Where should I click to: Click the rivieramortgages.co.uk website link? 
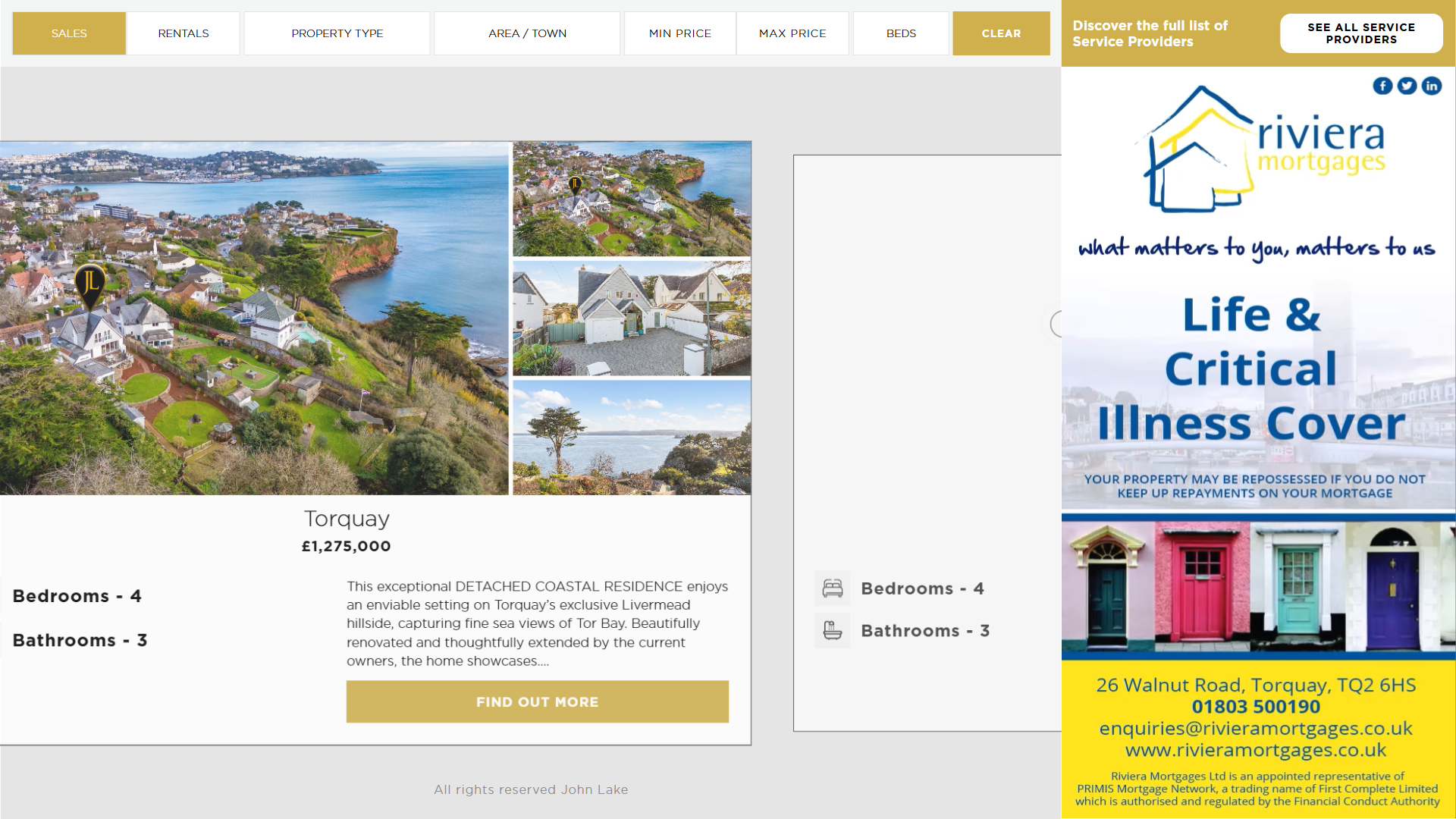pos(1255,750)
